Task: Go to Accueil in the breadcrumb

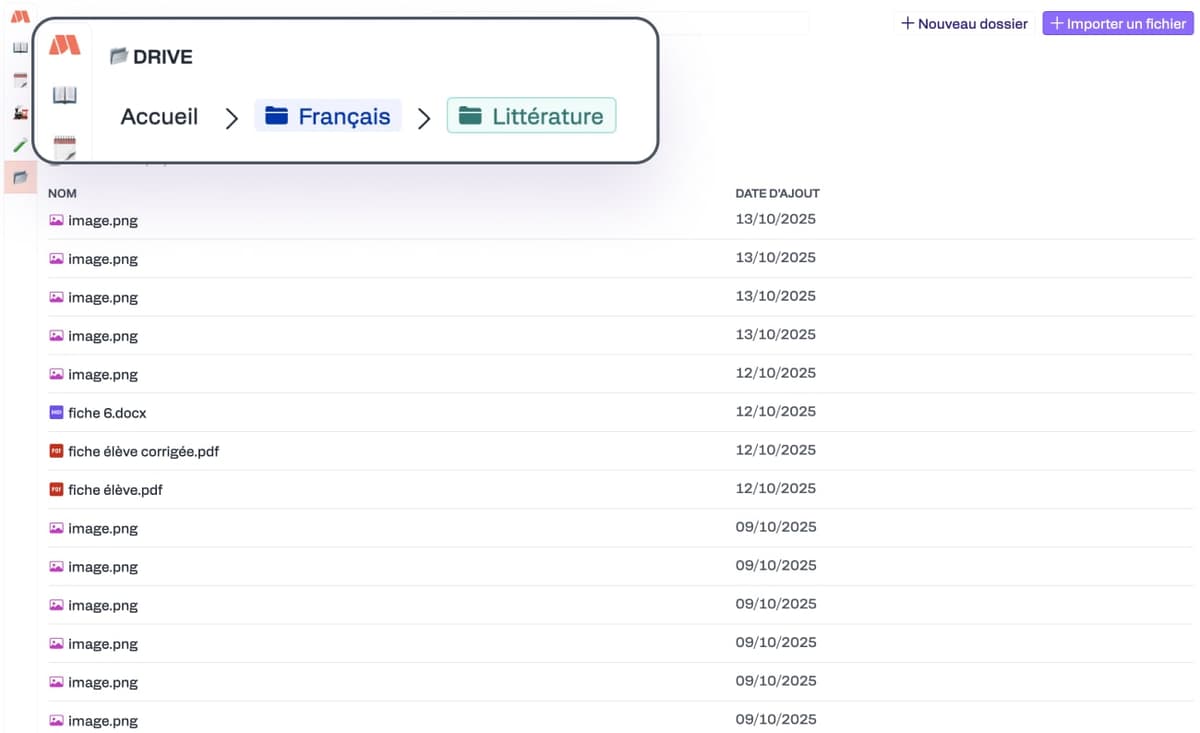Action: 159,117
